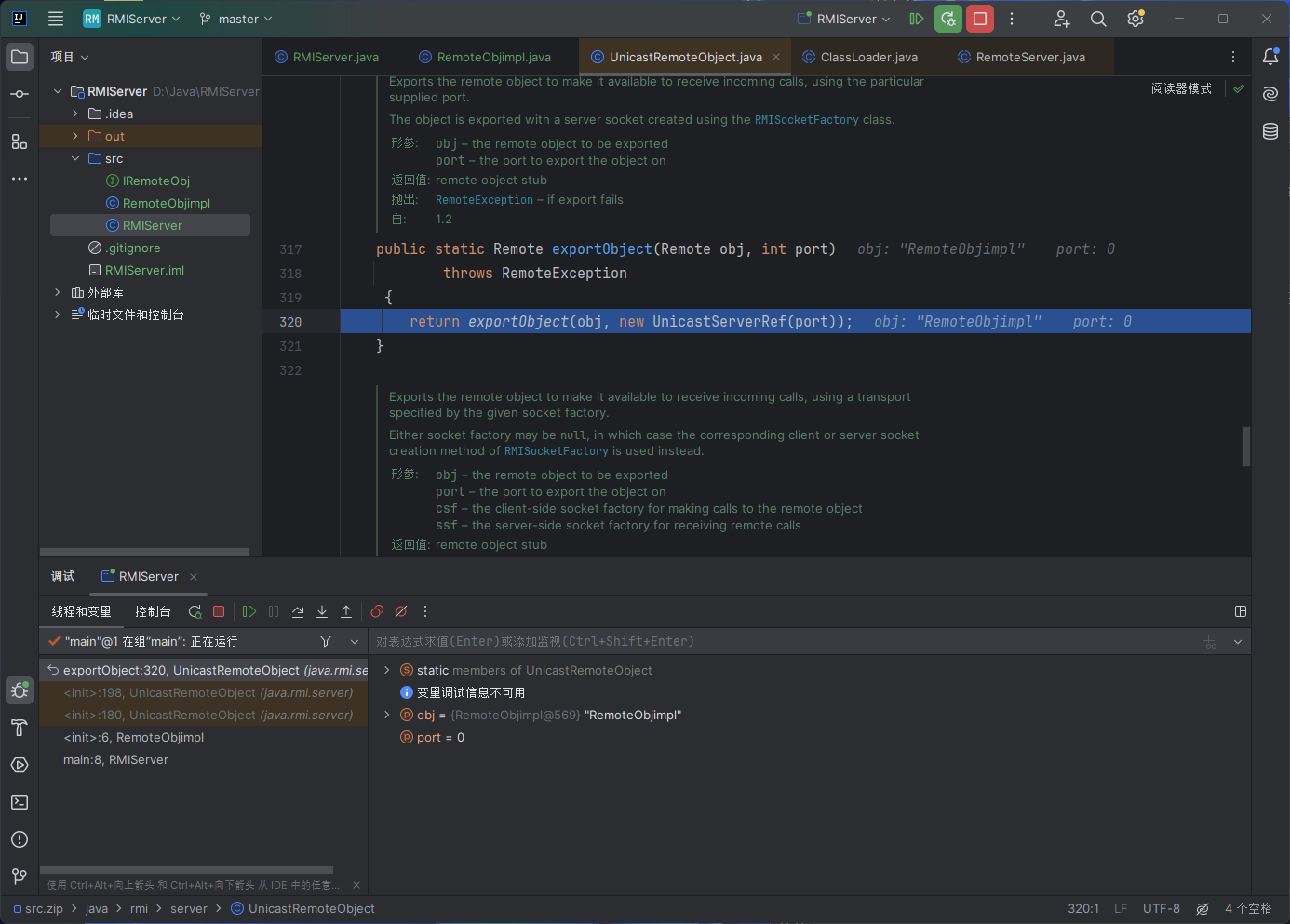
Task: Follow the RemoteException doc link
Action: tap(484, 200)
